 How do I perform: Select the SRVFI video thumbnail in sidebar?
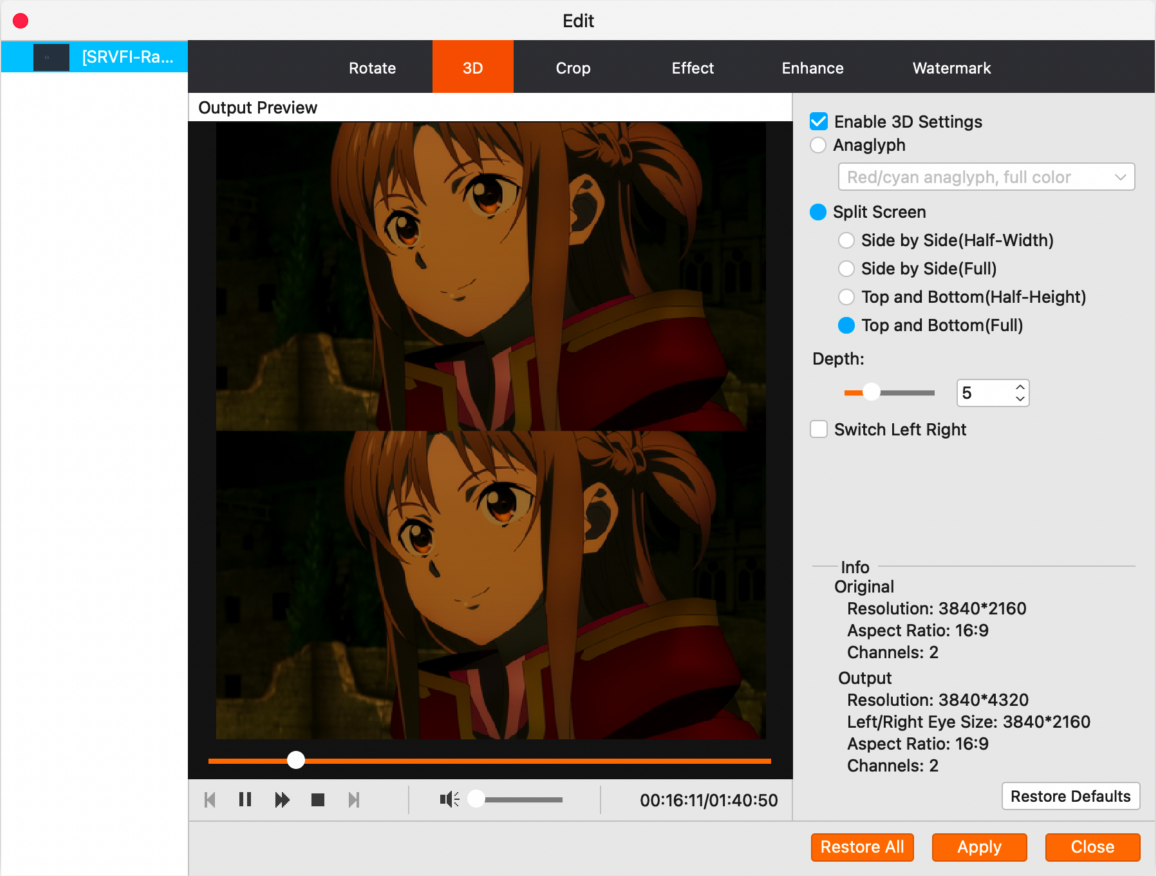point(52,57)
